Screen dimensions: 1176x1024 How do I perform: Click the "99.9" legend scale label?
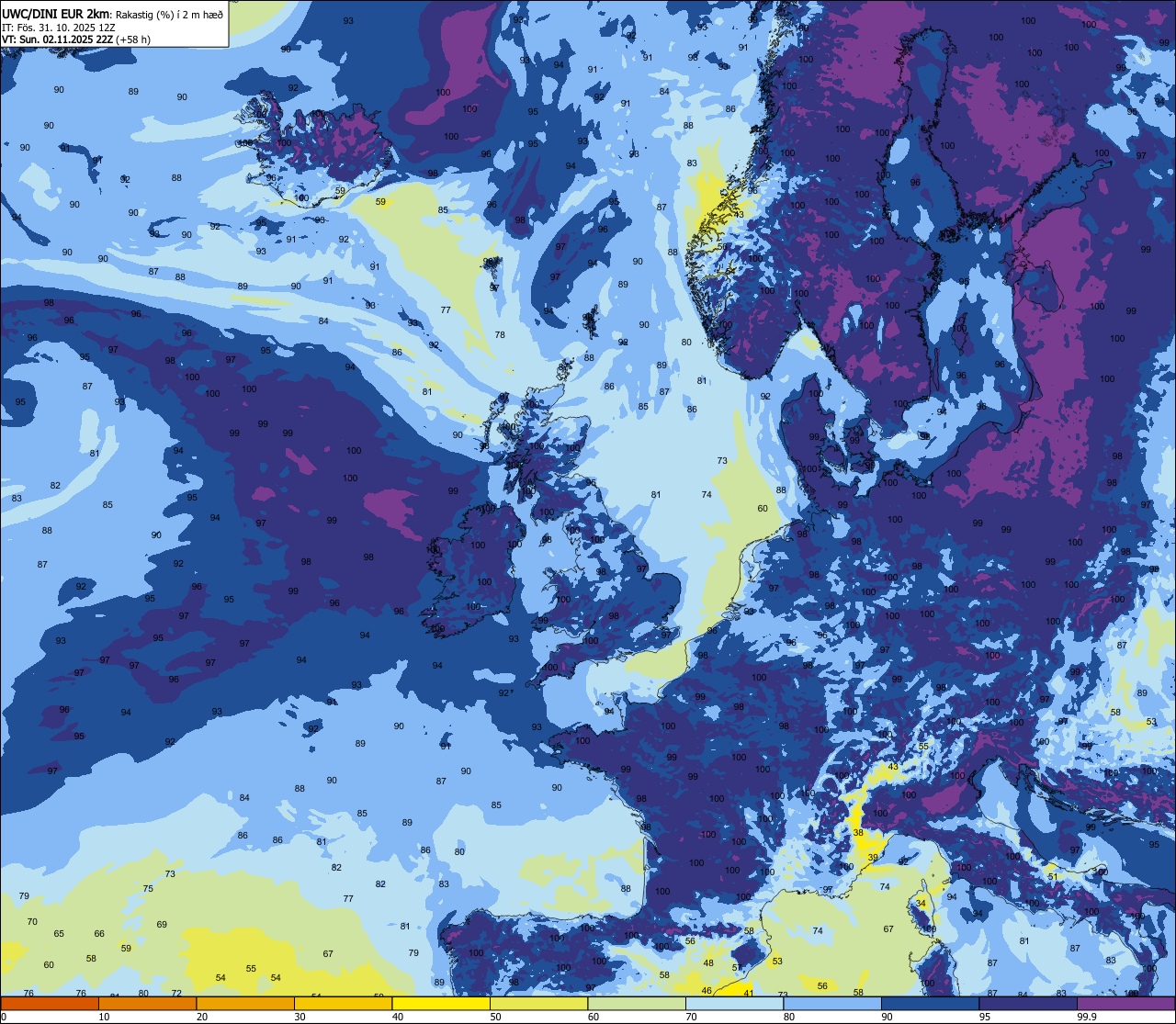(x=1088, y=1017)
